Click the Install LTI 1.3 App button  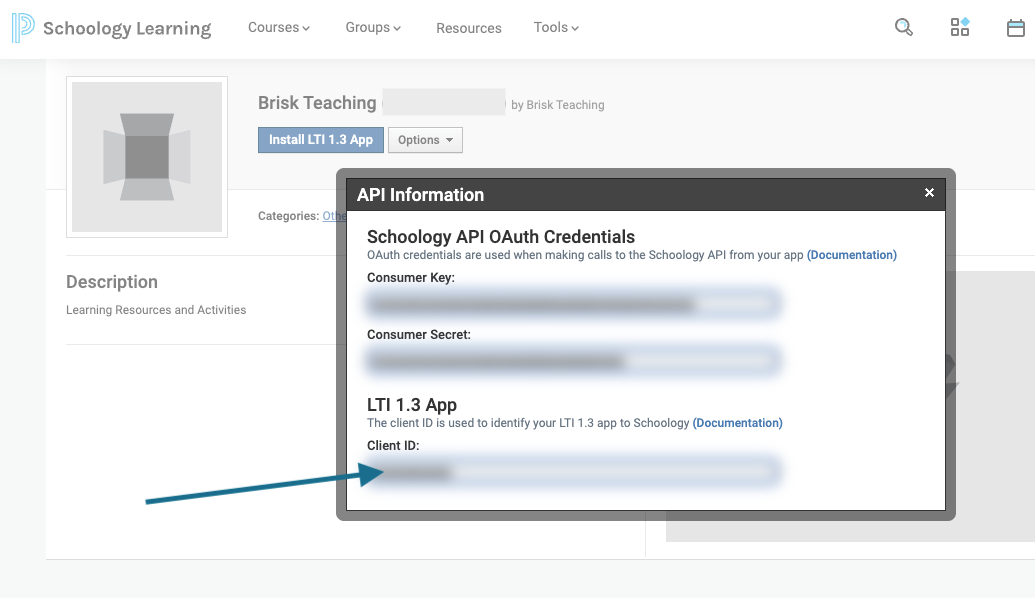point(321,140)
